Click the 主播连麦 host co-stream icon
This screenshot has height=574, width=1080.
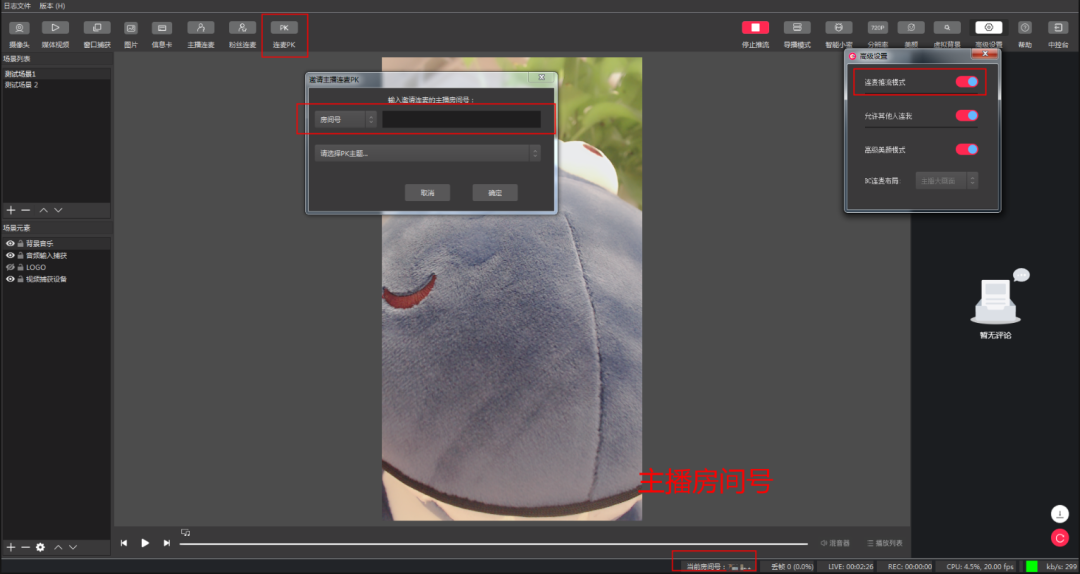201,28
